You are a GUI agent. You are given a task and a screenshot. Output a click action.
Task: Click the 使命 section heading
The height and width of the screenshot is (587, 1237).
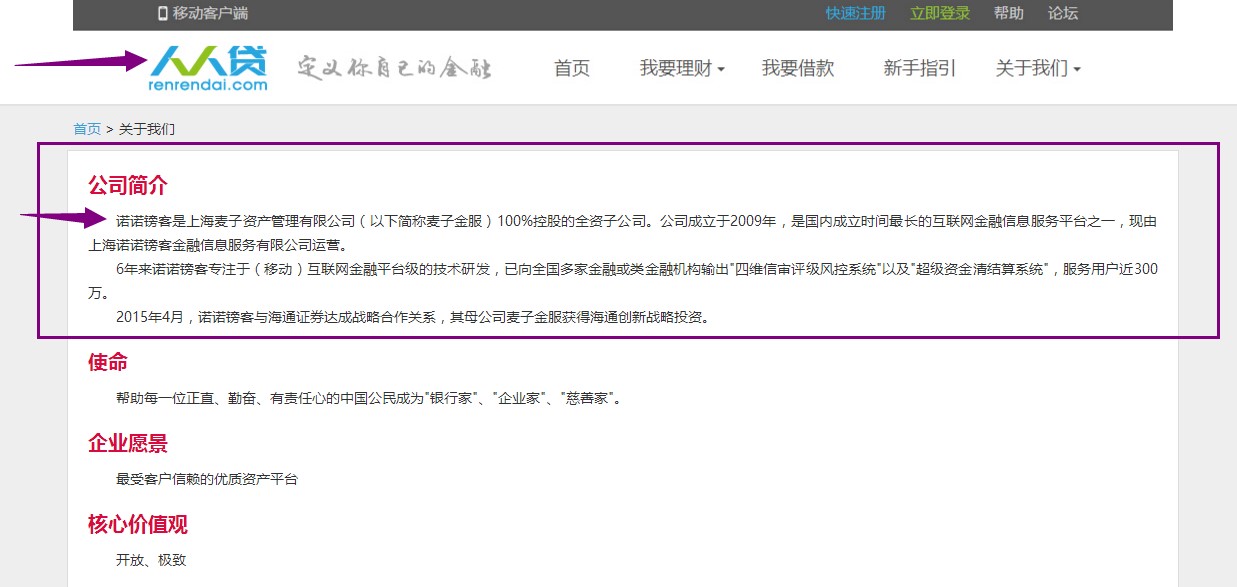(108, 362)
